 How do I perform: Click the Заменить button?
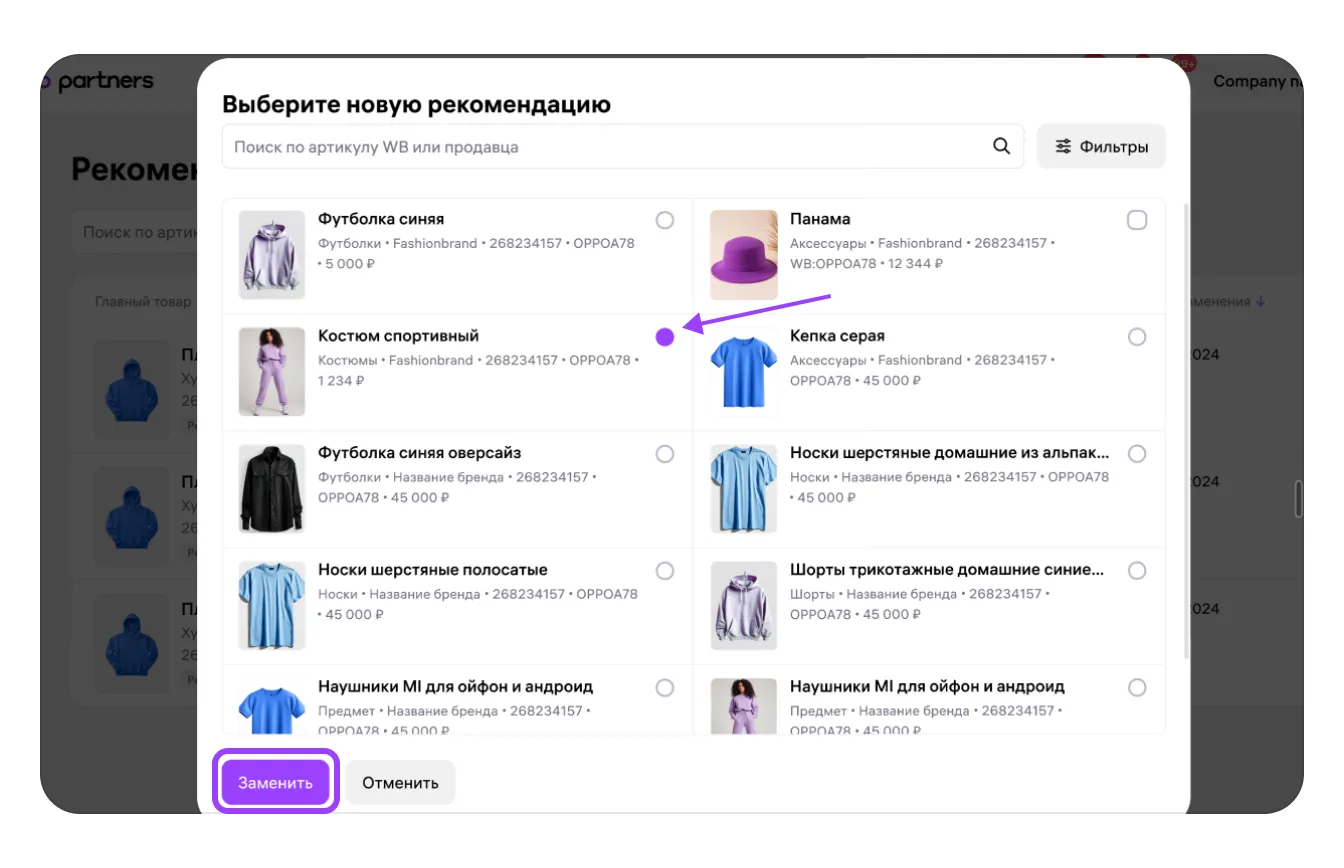275,783
